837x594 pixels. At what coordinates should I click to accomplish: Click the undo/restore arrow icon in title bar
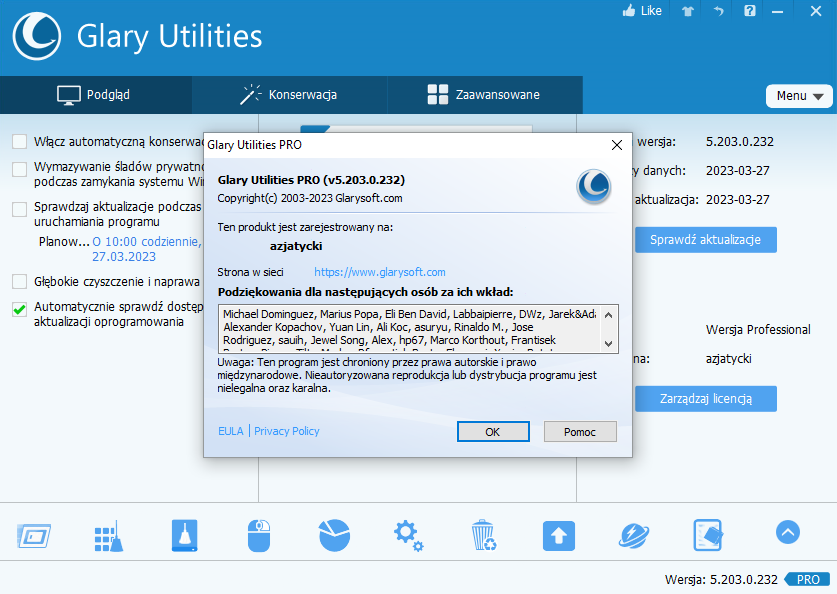click(718, 11)
